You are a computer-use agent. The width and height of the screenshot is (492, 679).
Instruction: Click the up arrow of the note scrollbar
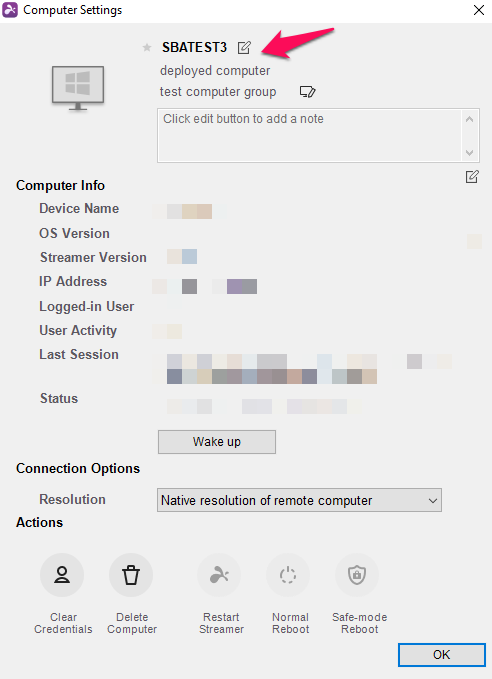point(469,119)
